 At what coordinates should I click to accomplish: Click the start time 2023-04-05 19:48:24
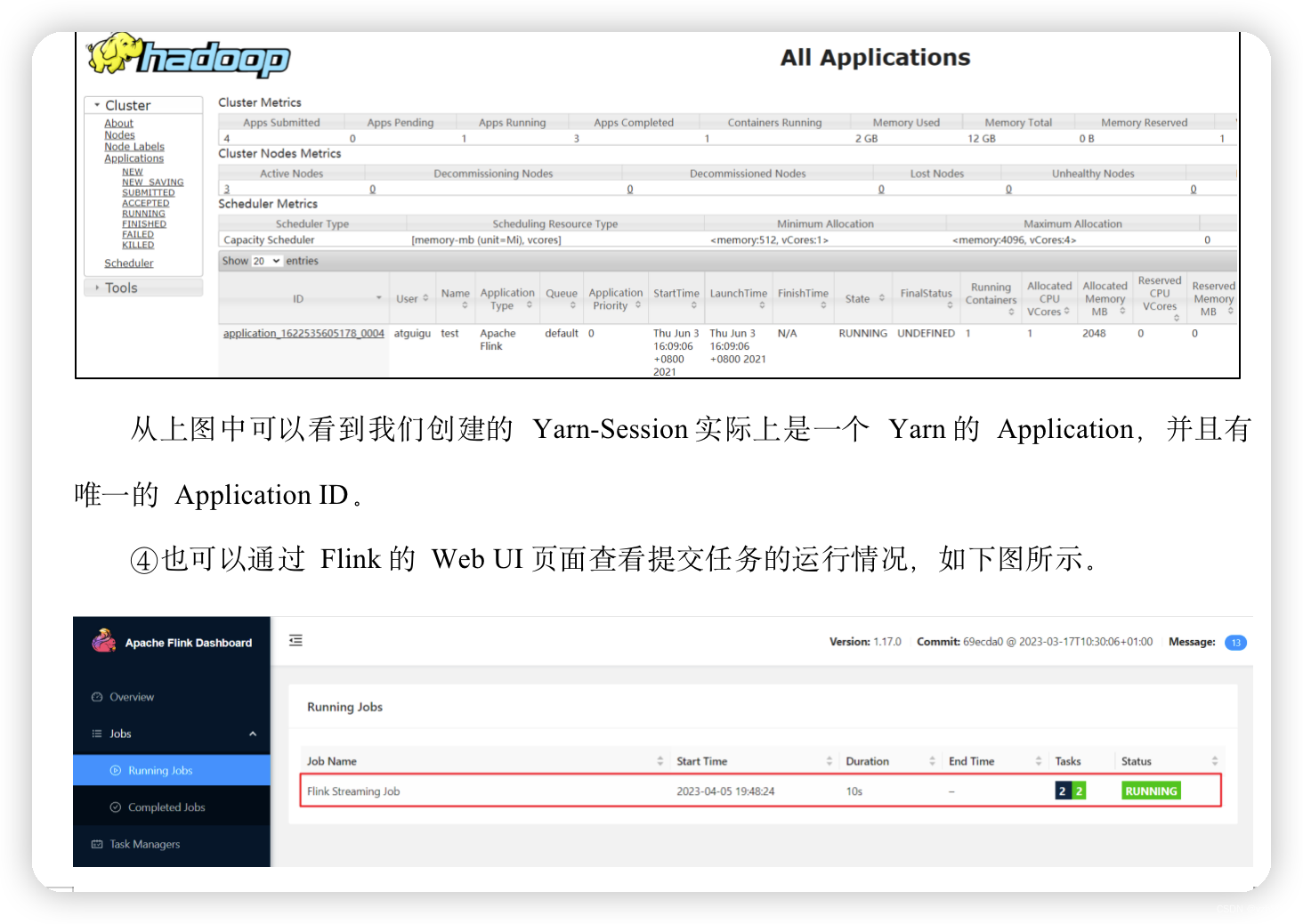click(x=725, y=791)
